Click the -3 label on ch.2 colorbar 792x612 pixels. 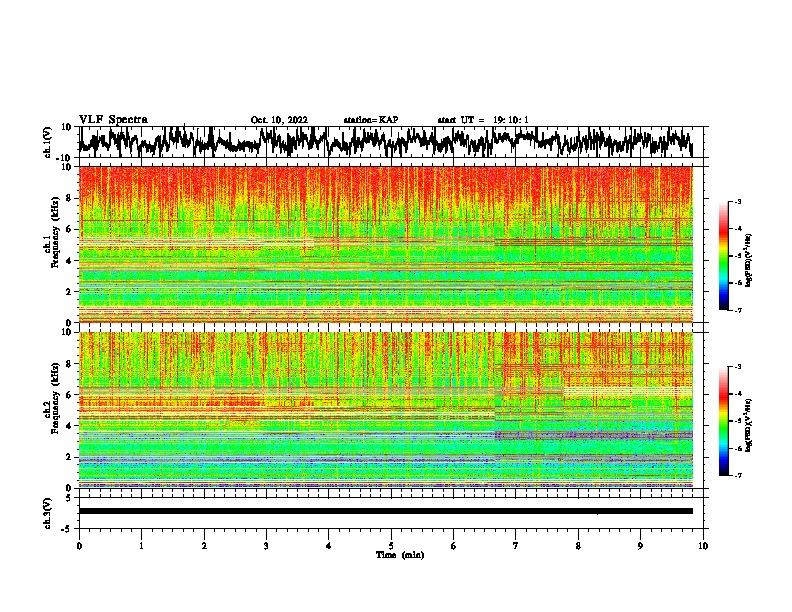738,367
